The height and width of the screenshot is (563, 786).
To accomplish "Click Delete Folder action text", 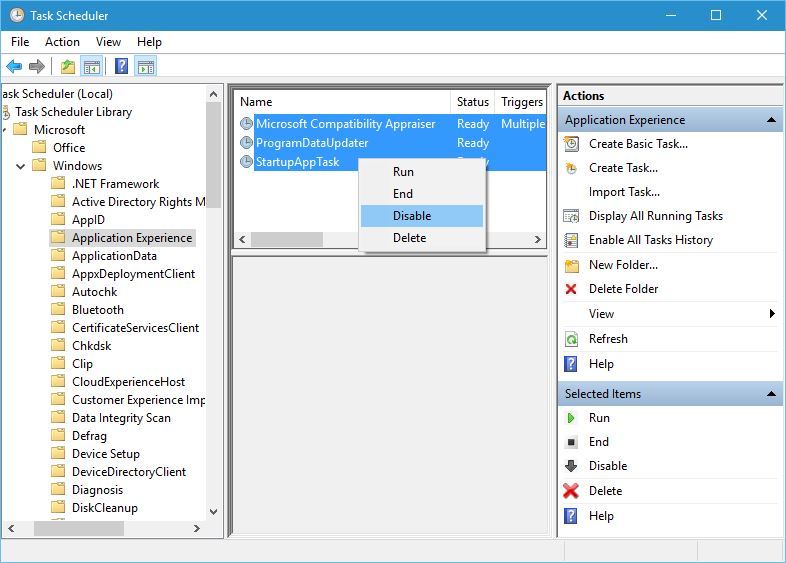I will coord(623,289).
